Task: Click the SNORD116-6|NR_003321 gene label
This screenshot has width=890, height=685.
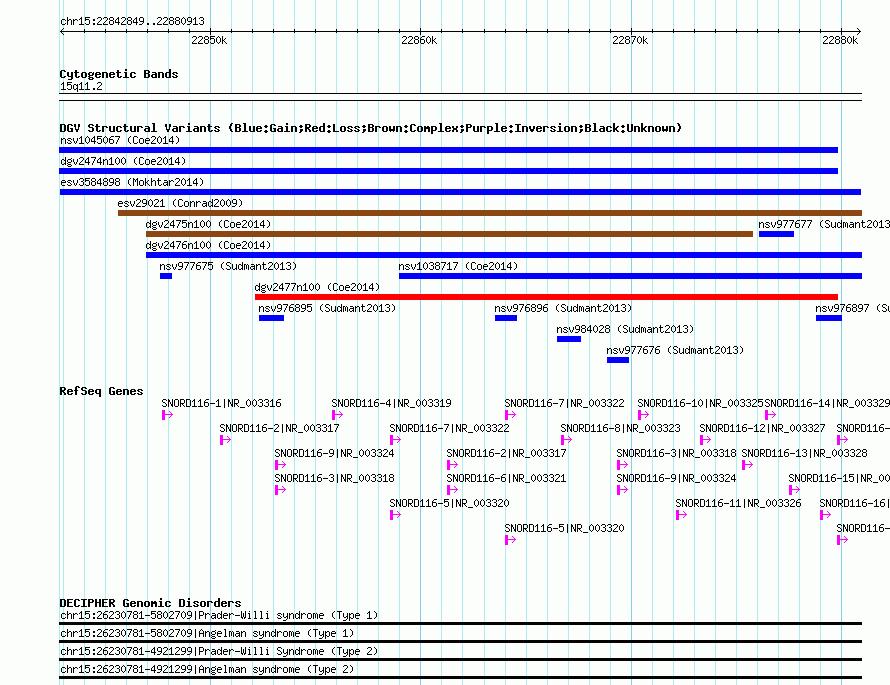Action: (506, 478)
